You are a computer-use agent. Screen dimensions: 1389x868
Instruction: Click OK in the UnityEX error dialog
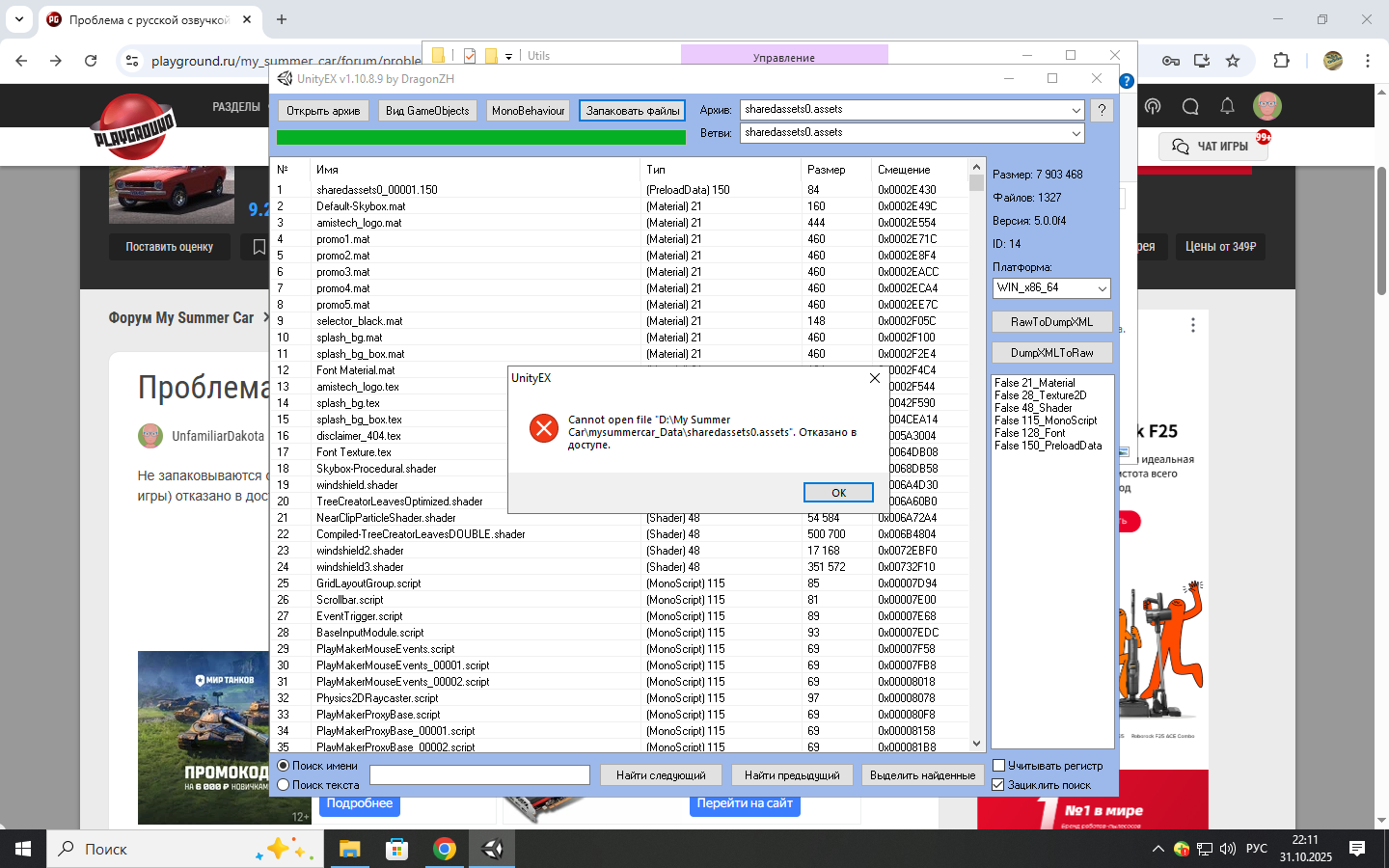[x=838, y=493]
